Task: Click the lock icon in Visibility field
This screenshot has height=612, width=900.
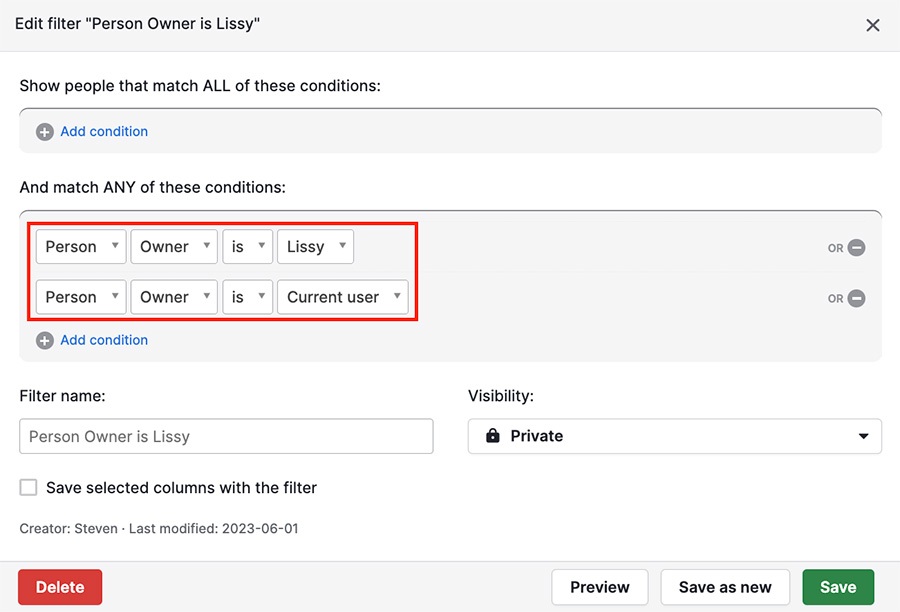Action: (492, 436)
